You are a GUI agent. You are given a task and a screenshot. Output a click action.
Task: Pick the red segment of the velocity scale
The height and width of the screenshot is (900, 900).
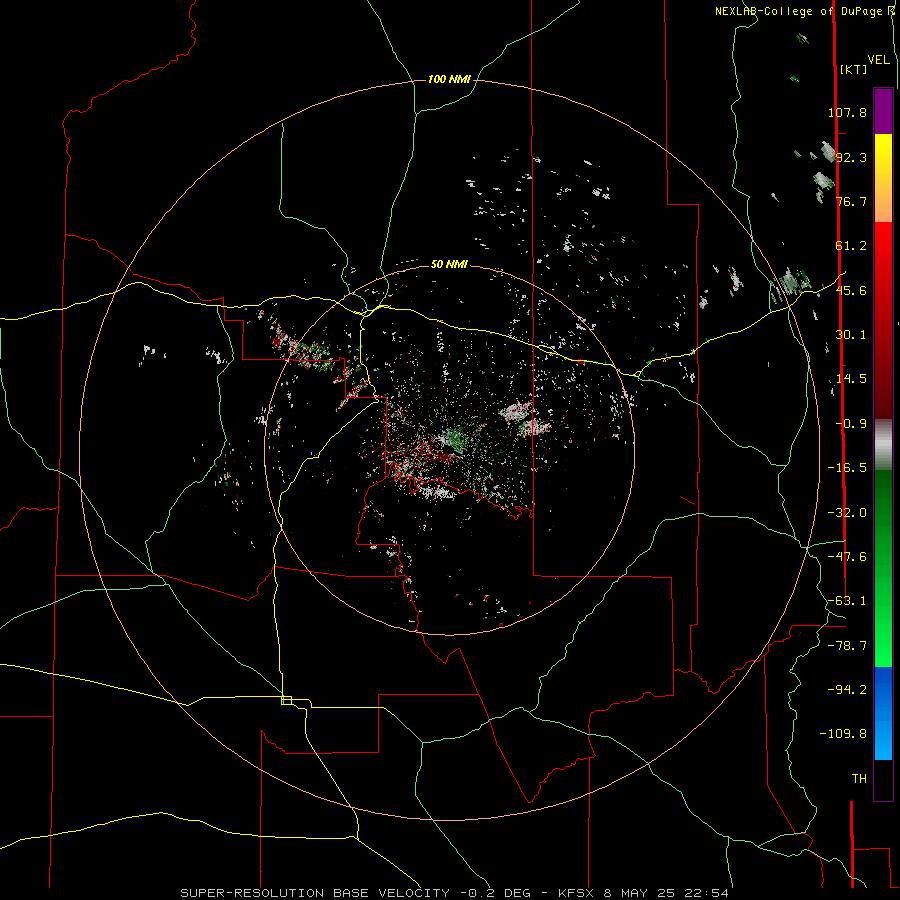pyautogui.click(x=883, y=320)
